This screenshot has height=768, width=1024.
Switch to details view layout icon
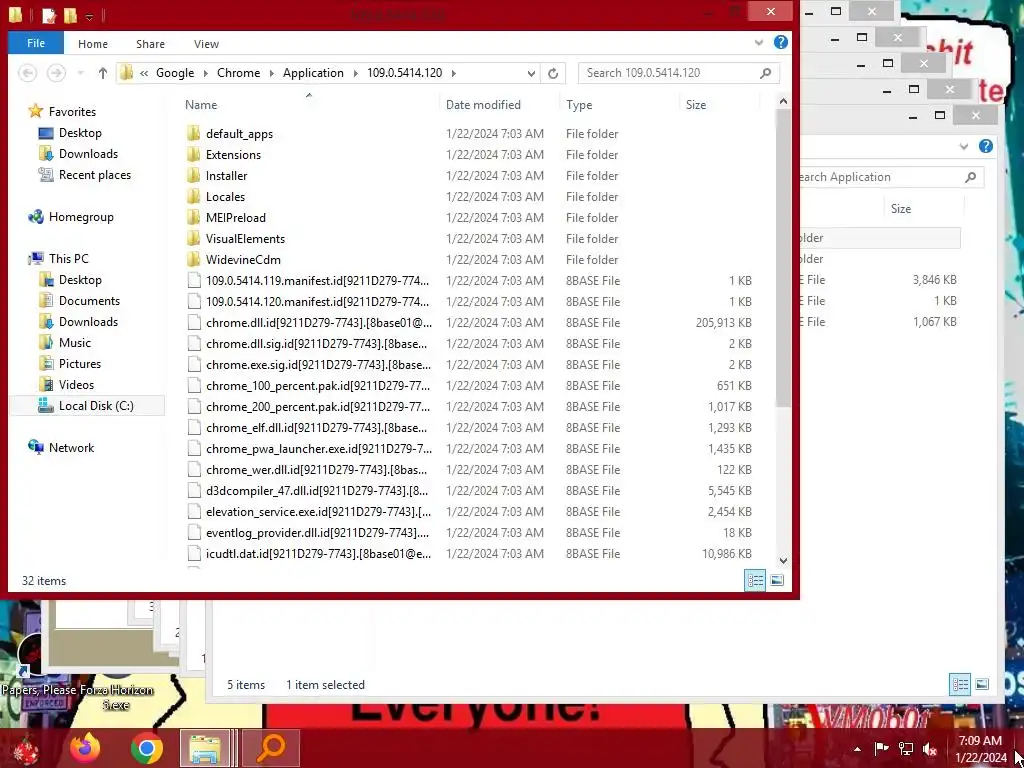(x=755, y=580)
